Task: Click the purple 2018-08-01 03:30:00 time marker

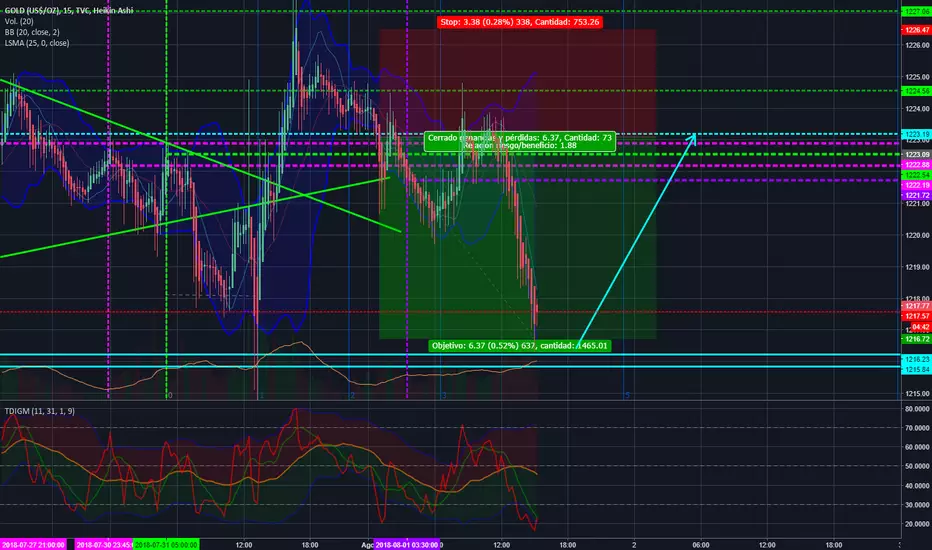Action: click(x=407, y=545)
